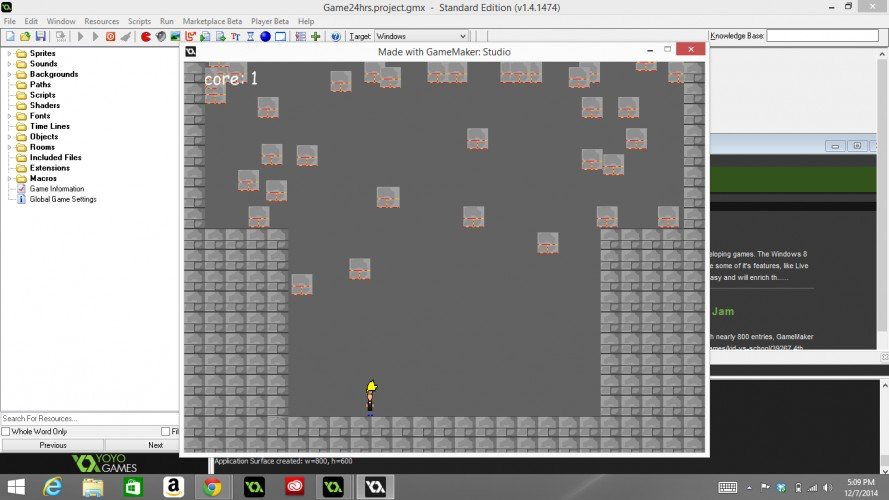Expand the Sounds folder arrow
889x500 pixels.
point(9,63)
